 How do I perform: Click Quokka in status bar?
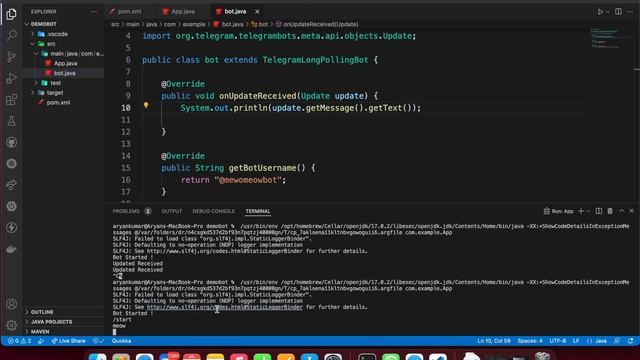pos(121,341)
